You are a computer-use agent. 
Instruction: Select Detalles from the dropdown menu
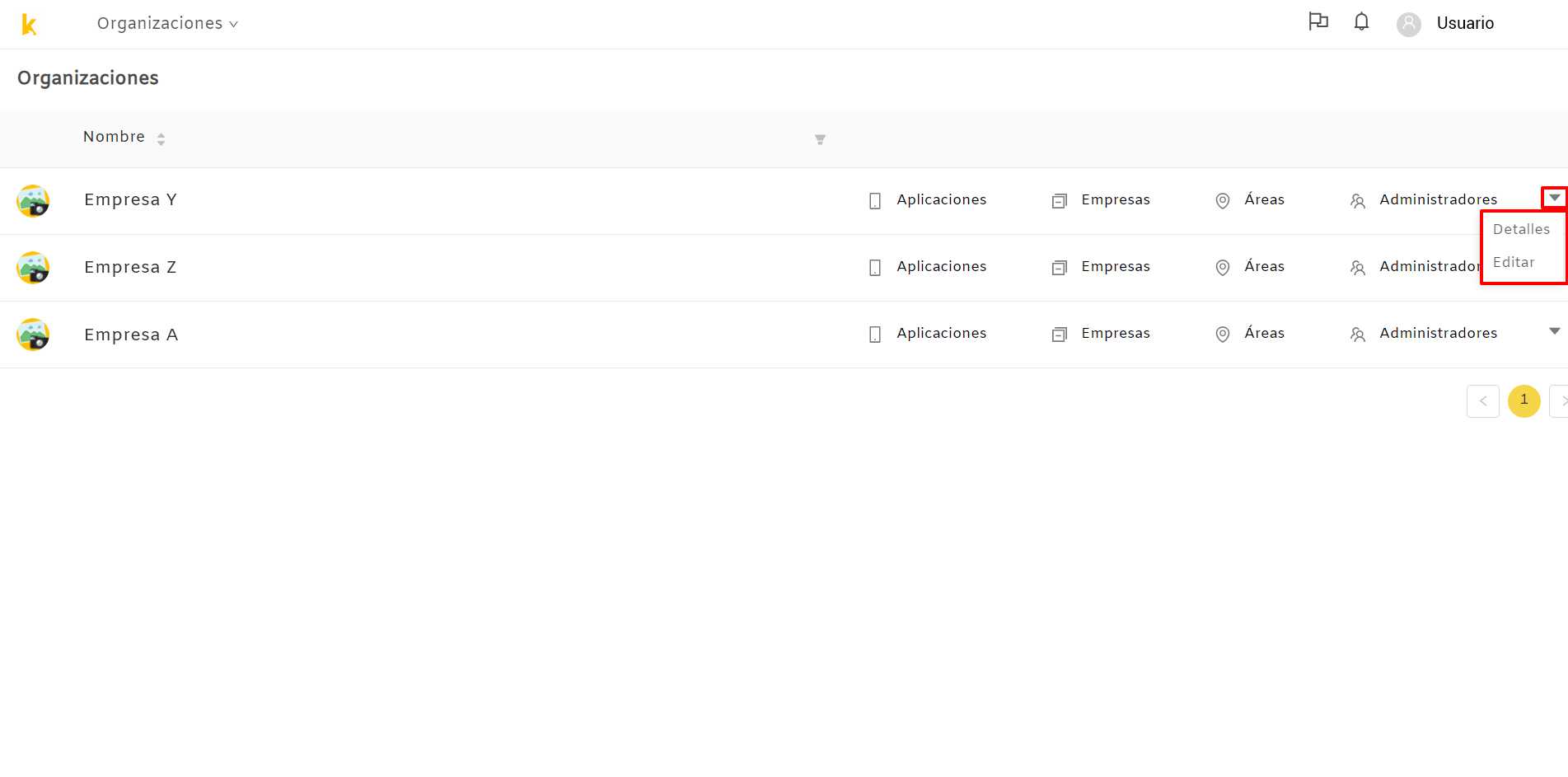1521,229
